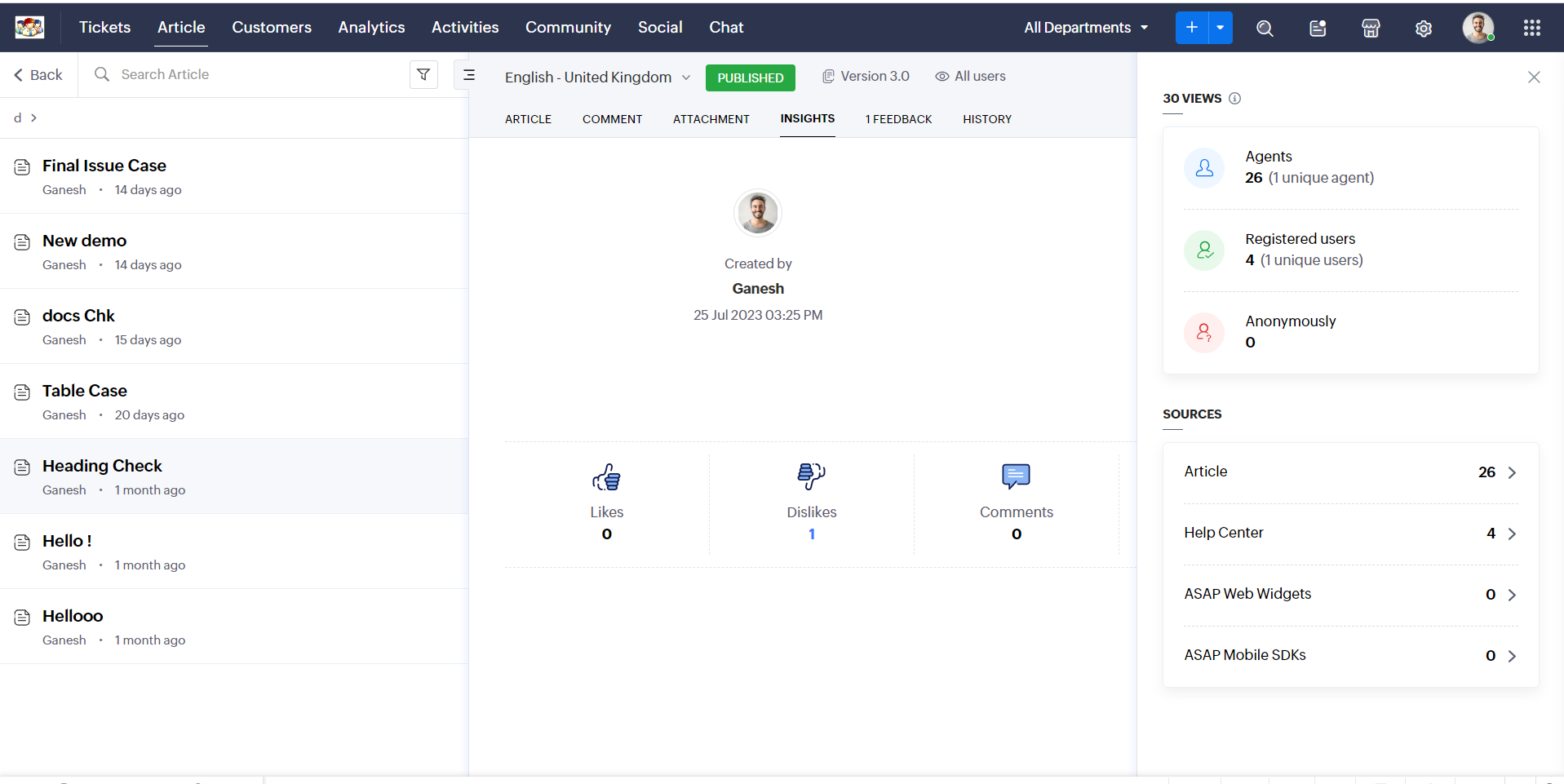
Task: Open the global search icon
Action: coord(1265,29)
